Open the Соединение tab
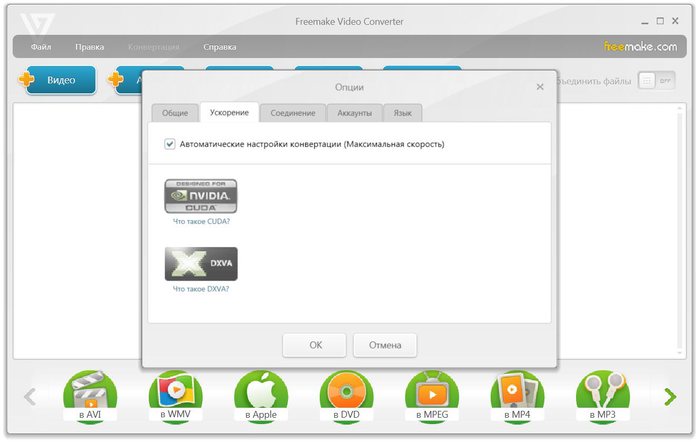699x442 pixels. pyautogui.click(x=293, y=113)
